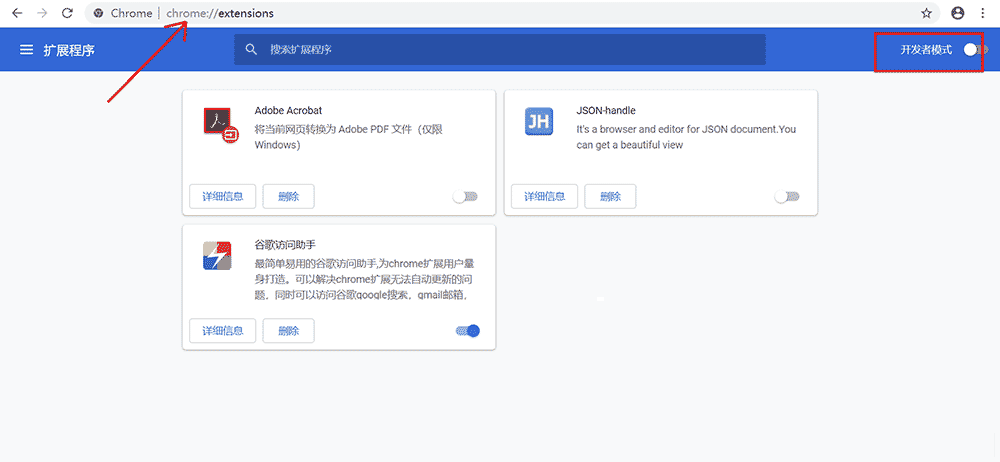Screen dimensions: 1000x462
Task: Click the browser forward arrow
Action: [x=42, y=13]
